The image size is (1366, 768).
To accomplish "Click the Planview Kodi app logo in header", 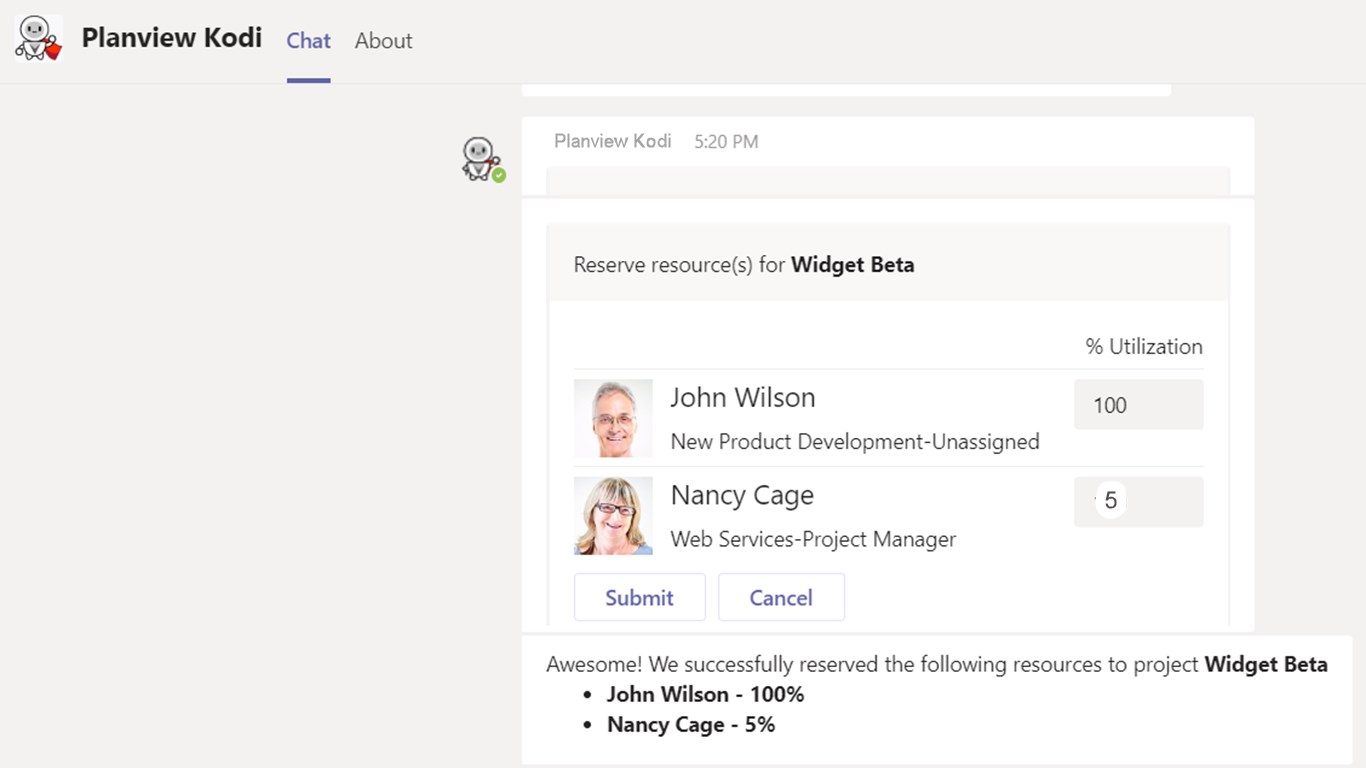I will pos(38,39).
